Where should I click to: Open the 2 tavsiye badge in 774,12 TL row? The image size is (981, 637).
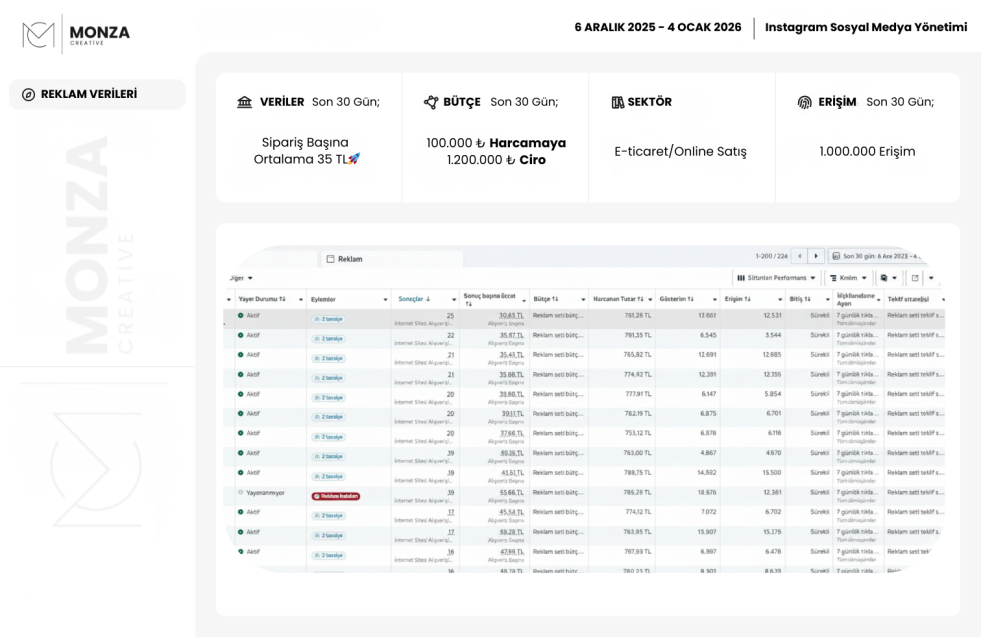click(328, 516)
